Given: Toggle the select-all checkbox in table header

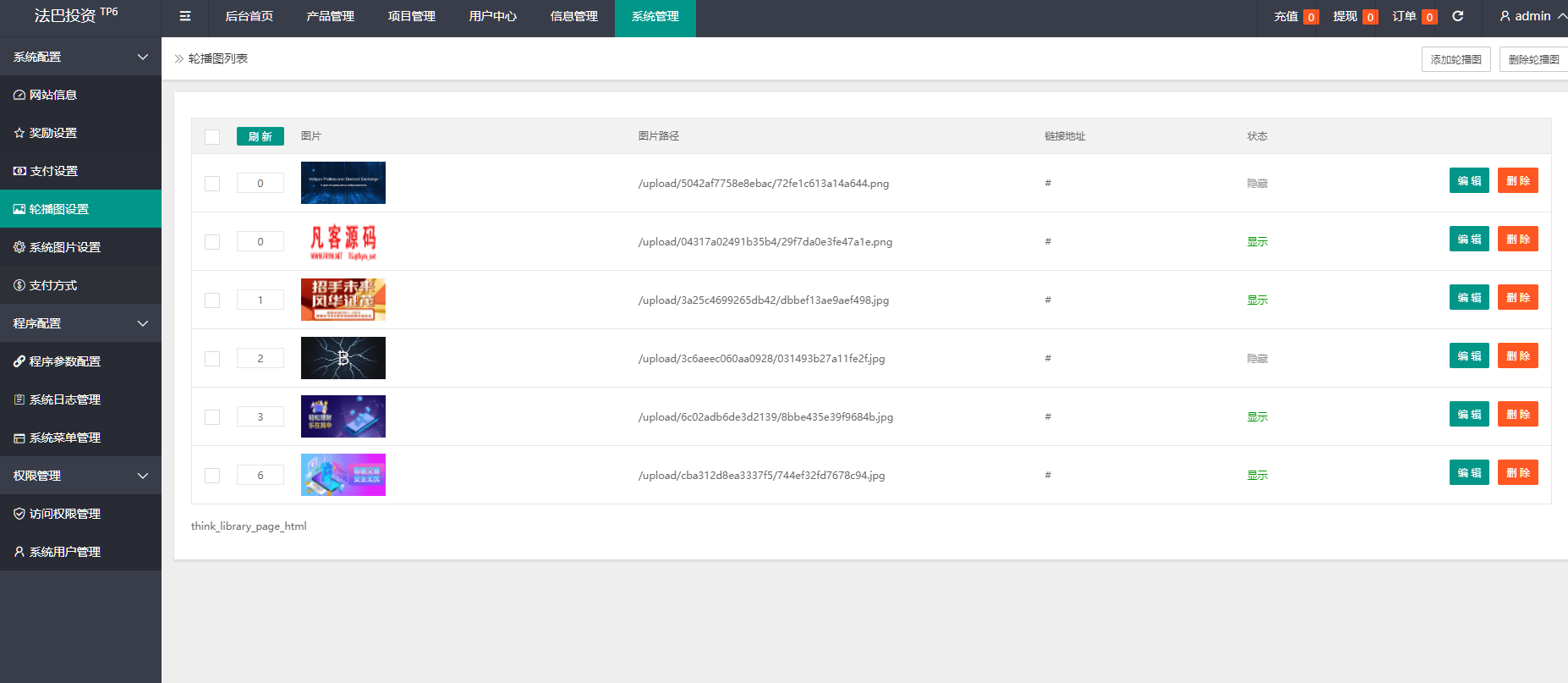Looking at the screenshot, I should click(212, 137).
